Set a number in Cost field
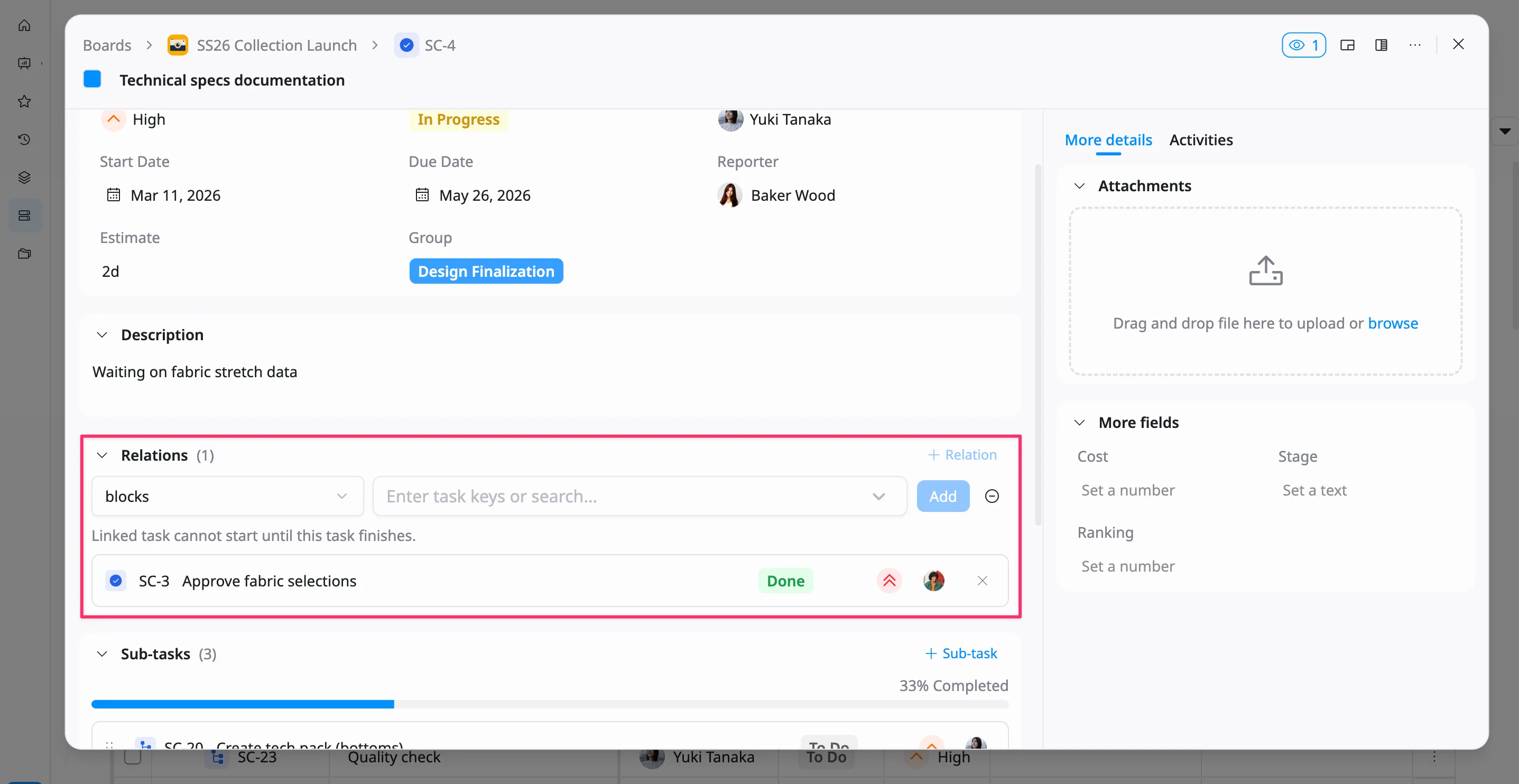The image size is (1519, 784). [1127, 490]
